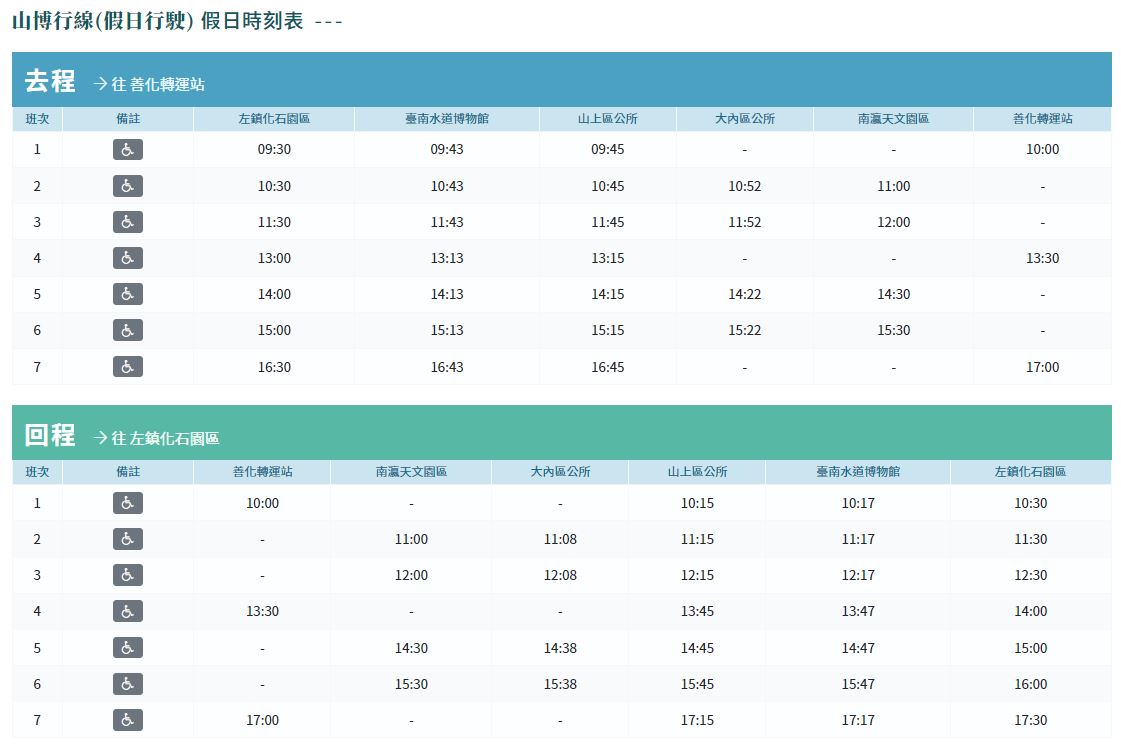1121x745 pixels.
Task: Click wheelchair icon for return trip 2
Action: click(x=127, y=539)
